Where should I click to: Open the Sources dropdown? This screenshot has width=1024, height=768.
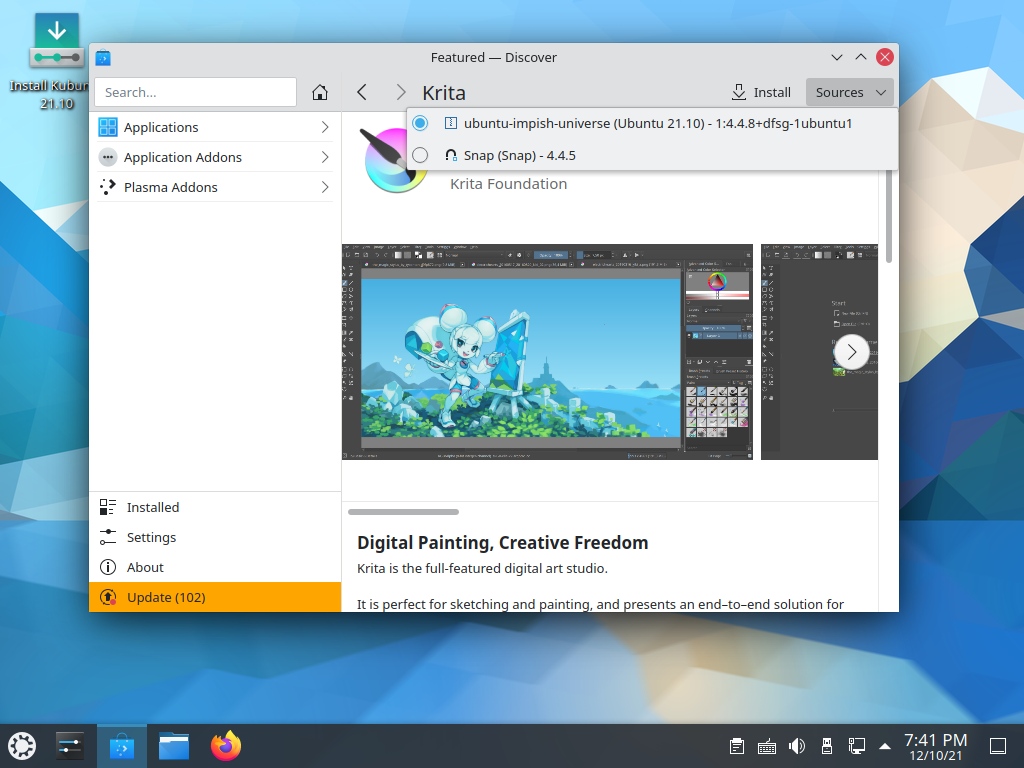850,92
